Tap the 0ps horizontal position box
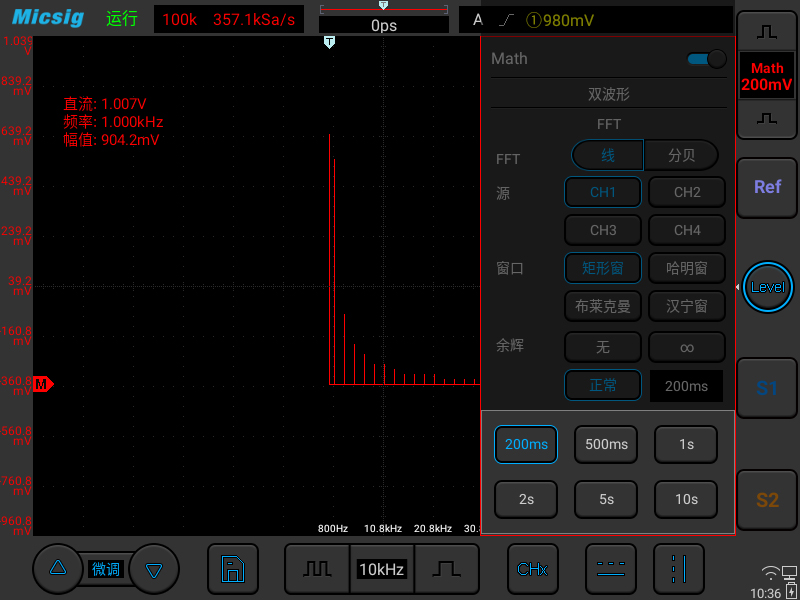 [384, 25]
